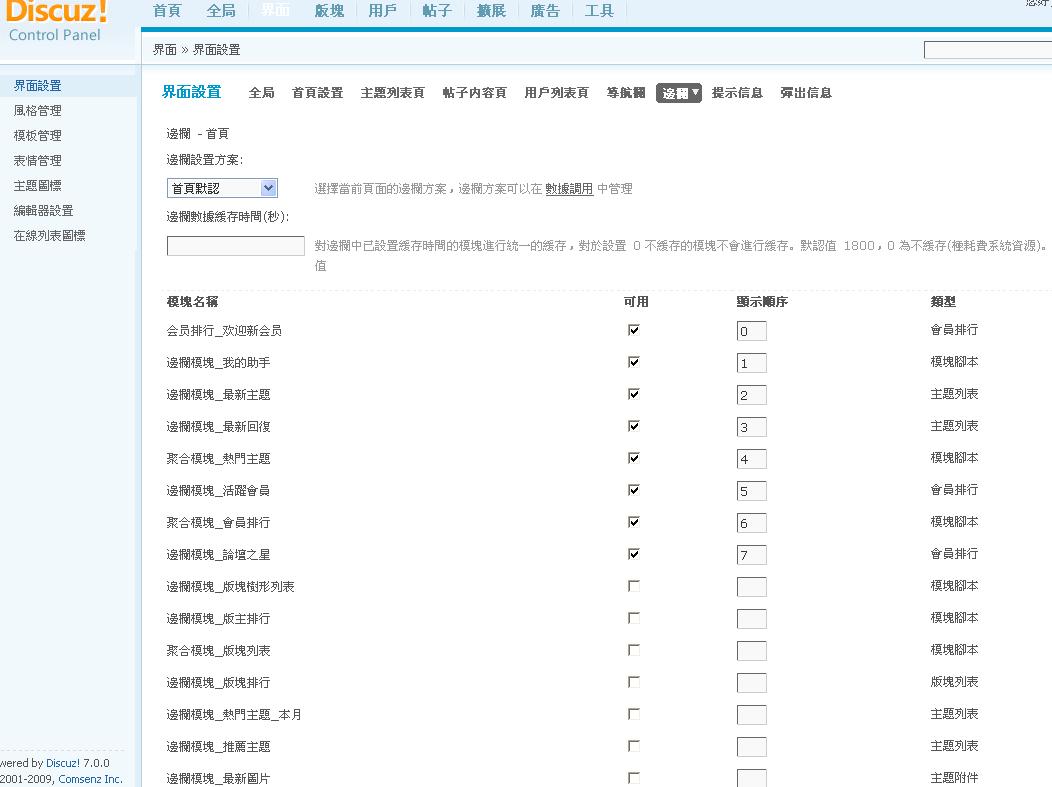1052x787 pixels.
Task: Select 風格管理 in the left sidebar
Action: coord(38,111)
